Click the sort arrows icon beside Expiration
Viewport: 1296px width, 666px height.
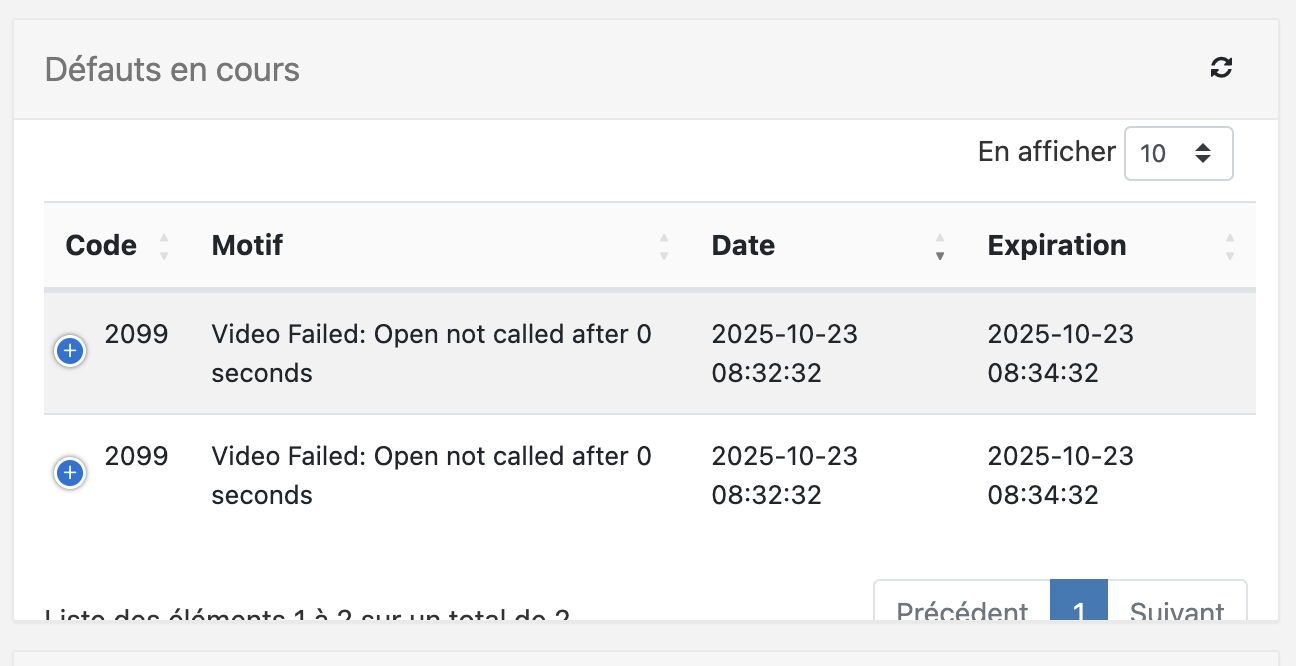click(x=1230, y=246)
